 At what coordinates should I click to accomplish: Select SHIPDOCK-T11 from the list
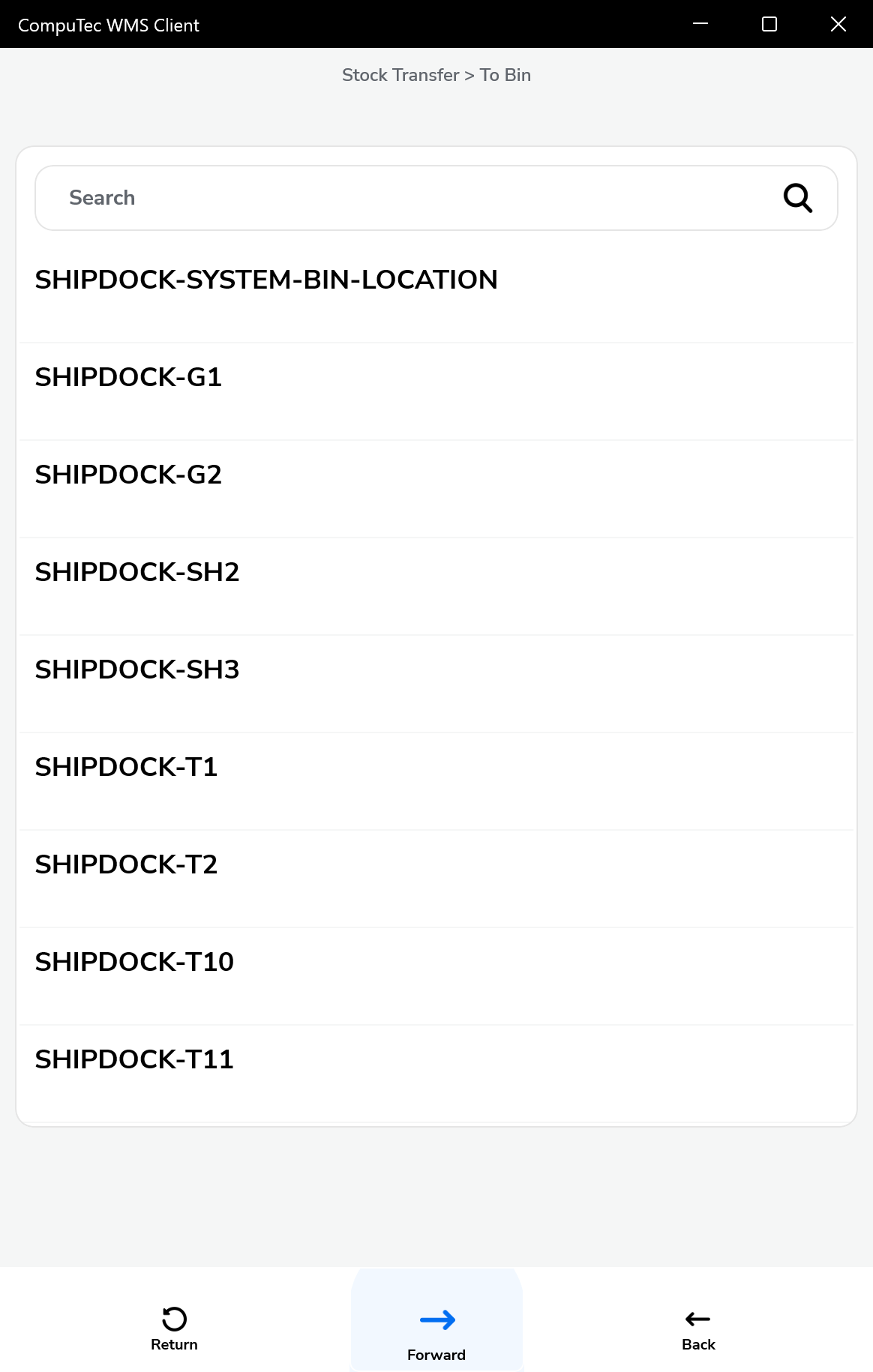click(x=134, y=1060)
